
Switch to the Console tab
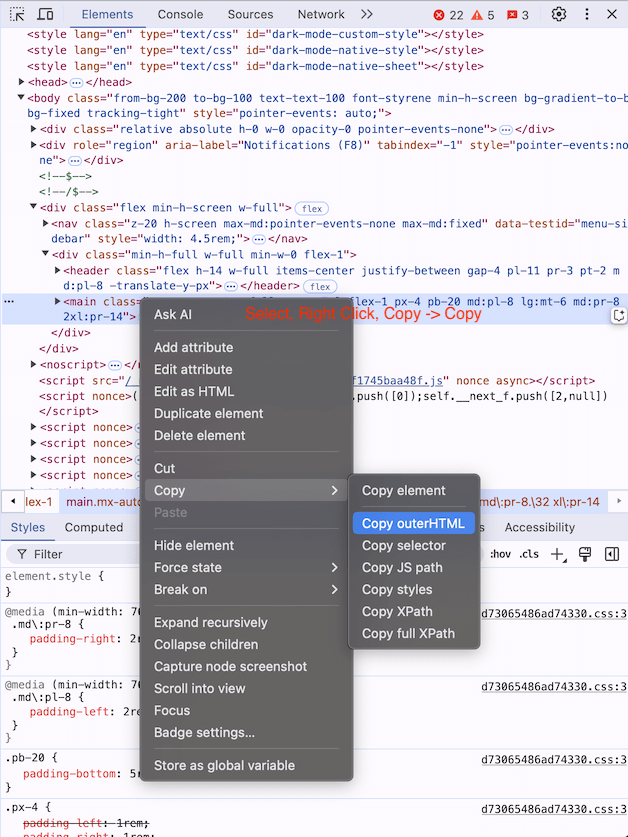pyautogui.click(x=180, y=14)
